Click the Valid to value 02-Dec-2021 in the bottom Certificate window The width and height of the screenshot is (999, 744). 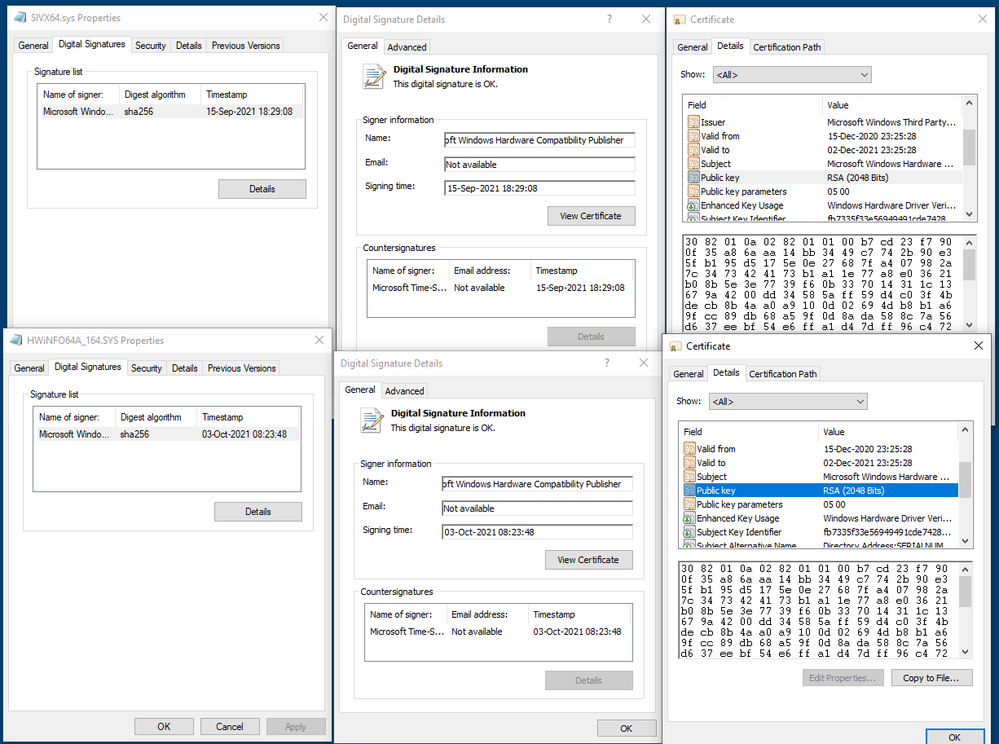click(867, 462)
